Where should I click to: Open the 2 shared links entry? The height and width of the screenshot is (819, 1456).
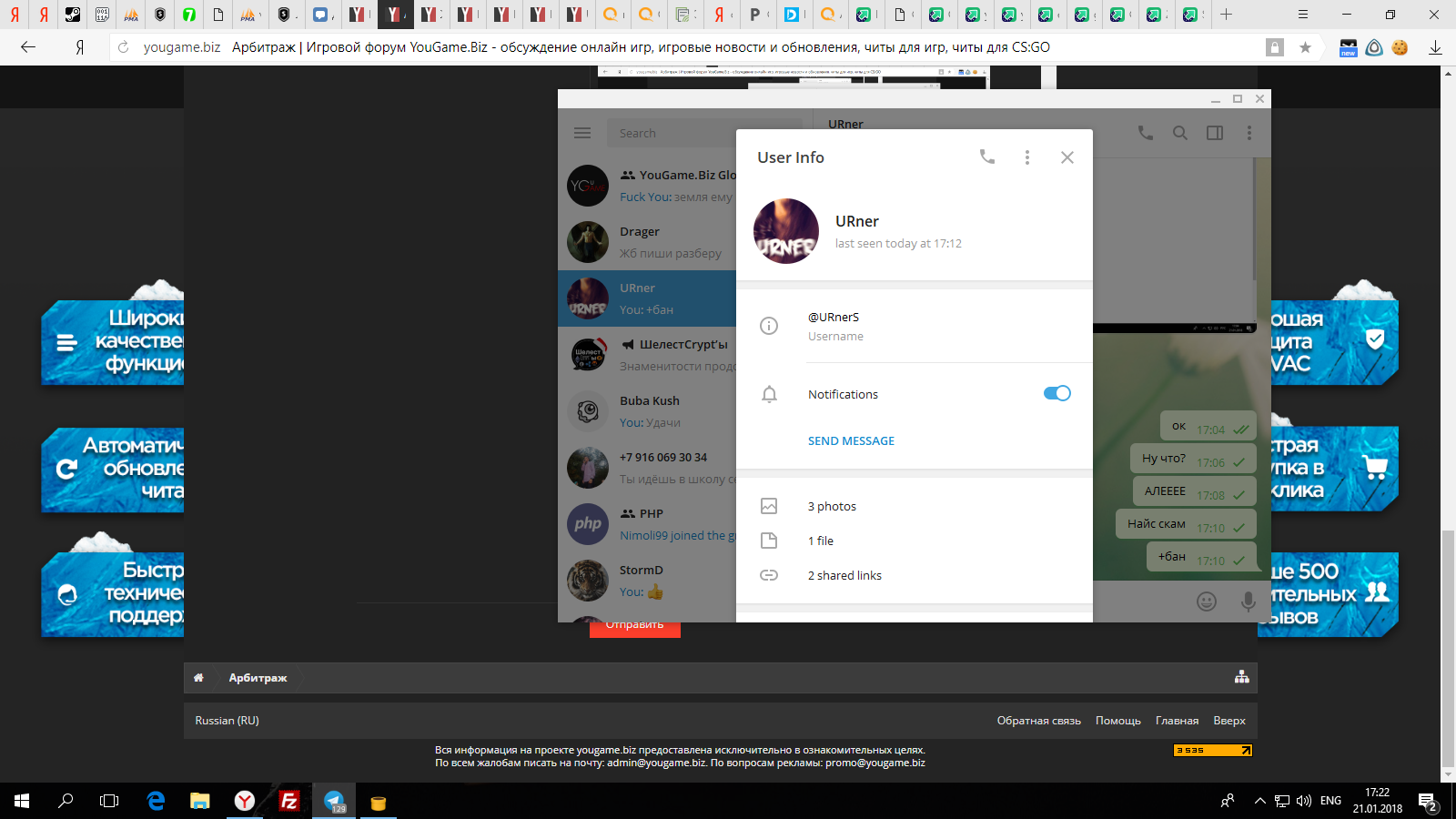[844, 575]
